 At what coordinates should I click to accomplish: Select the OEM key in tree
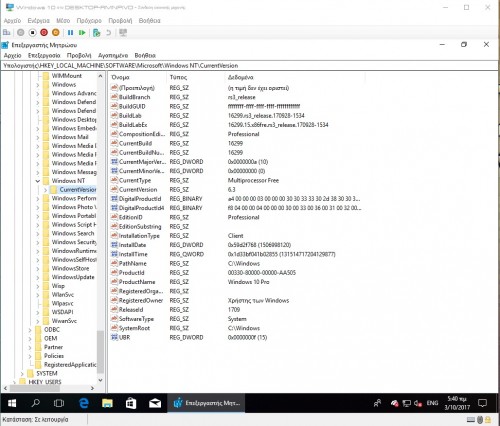click(x=51, y=338)
